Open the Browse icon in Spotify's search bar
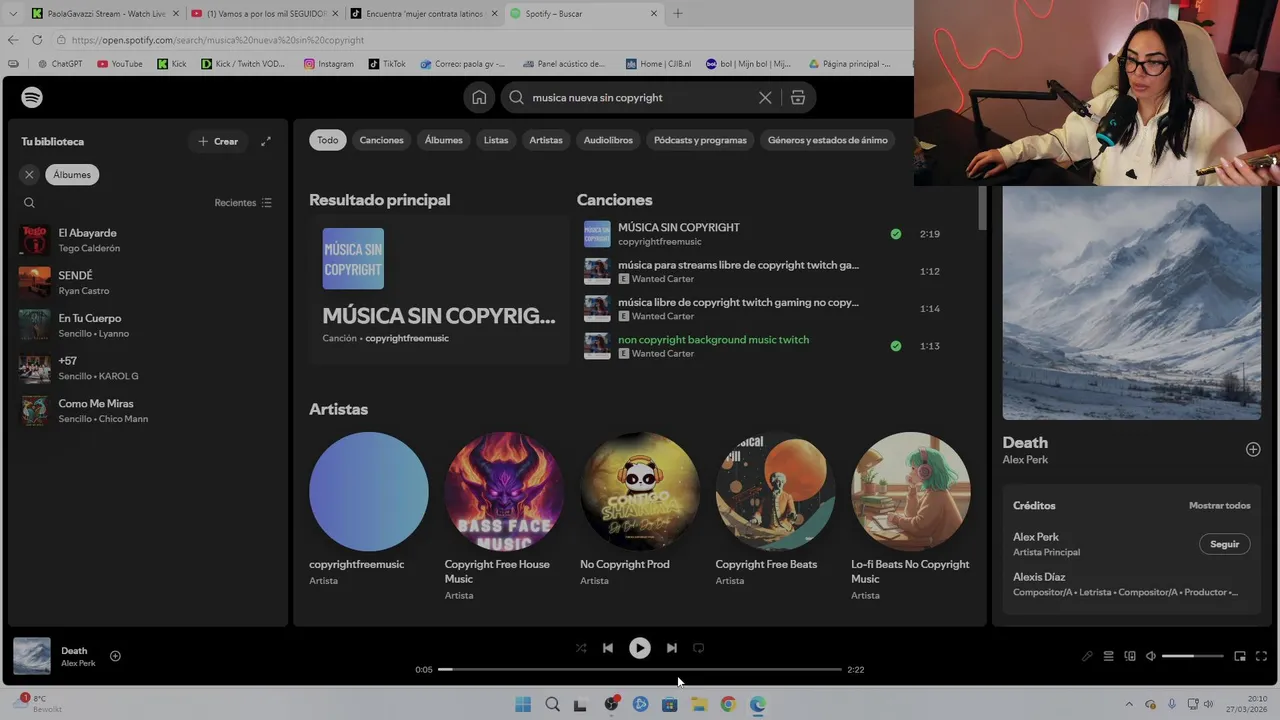Screen dimensions: 1280x720 (797, 97)
